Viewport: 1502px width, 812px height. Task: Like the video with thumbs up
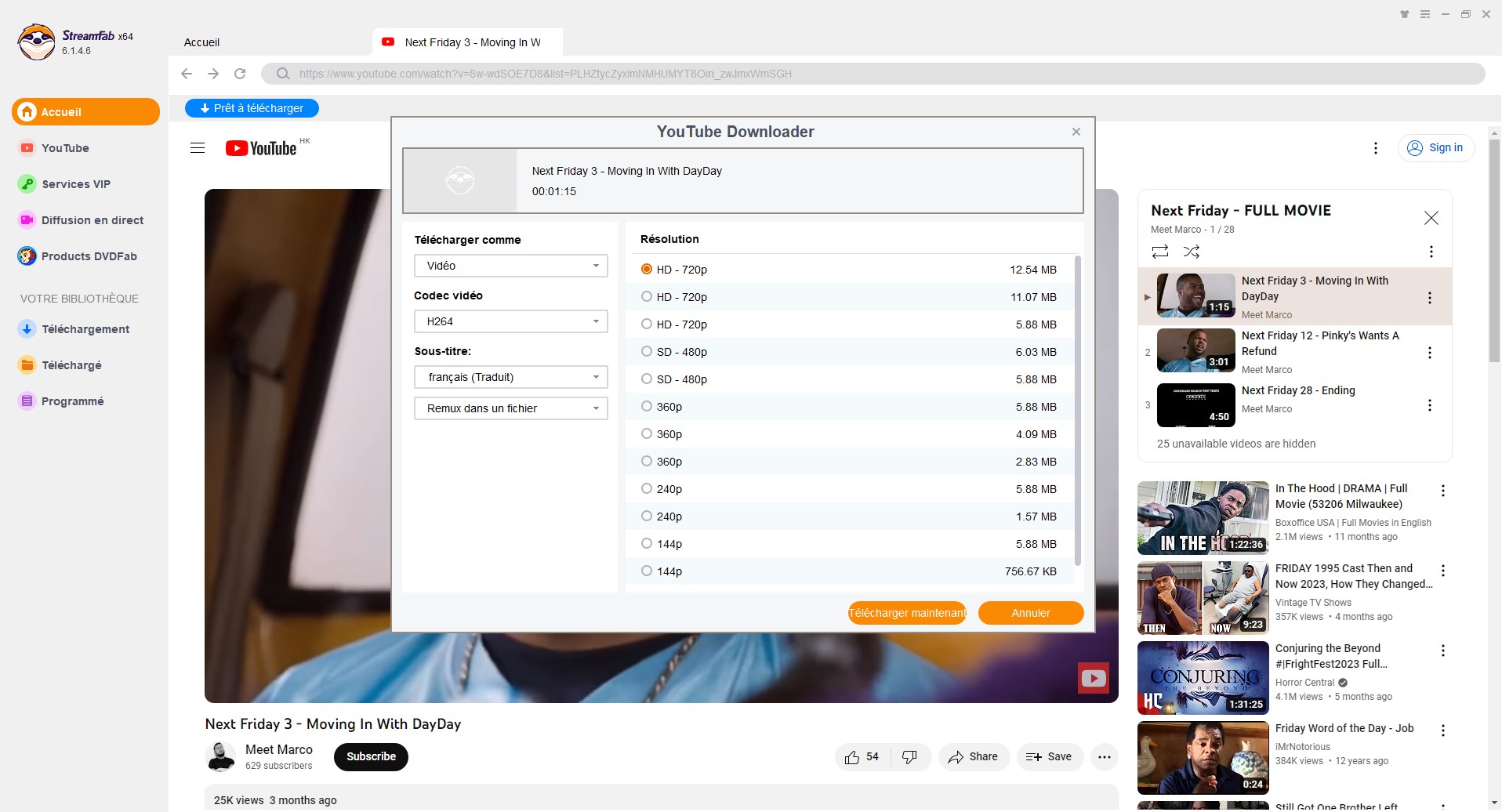862,757
